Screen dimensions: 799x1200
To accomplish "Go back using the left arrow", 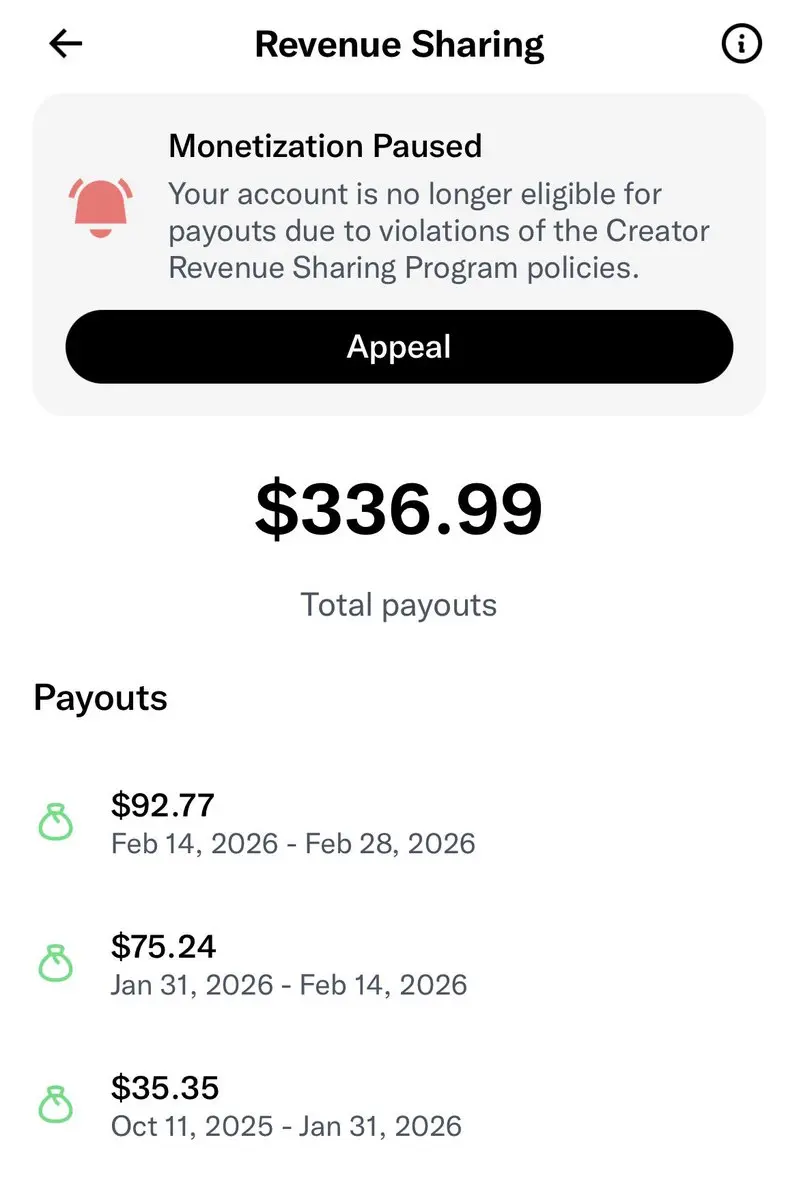I will tap(66, 44).
